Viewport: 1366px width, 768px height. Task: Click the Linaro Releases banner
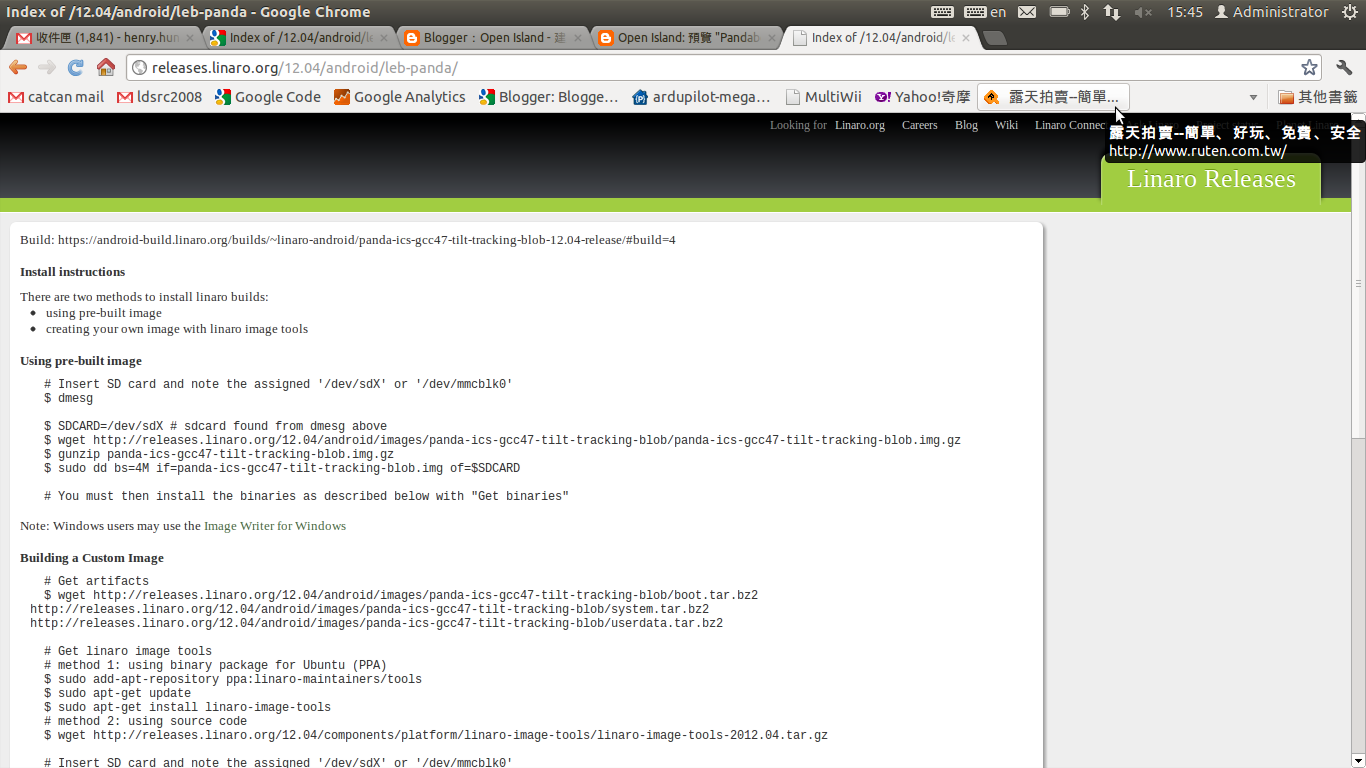(x=1211, y=180)
